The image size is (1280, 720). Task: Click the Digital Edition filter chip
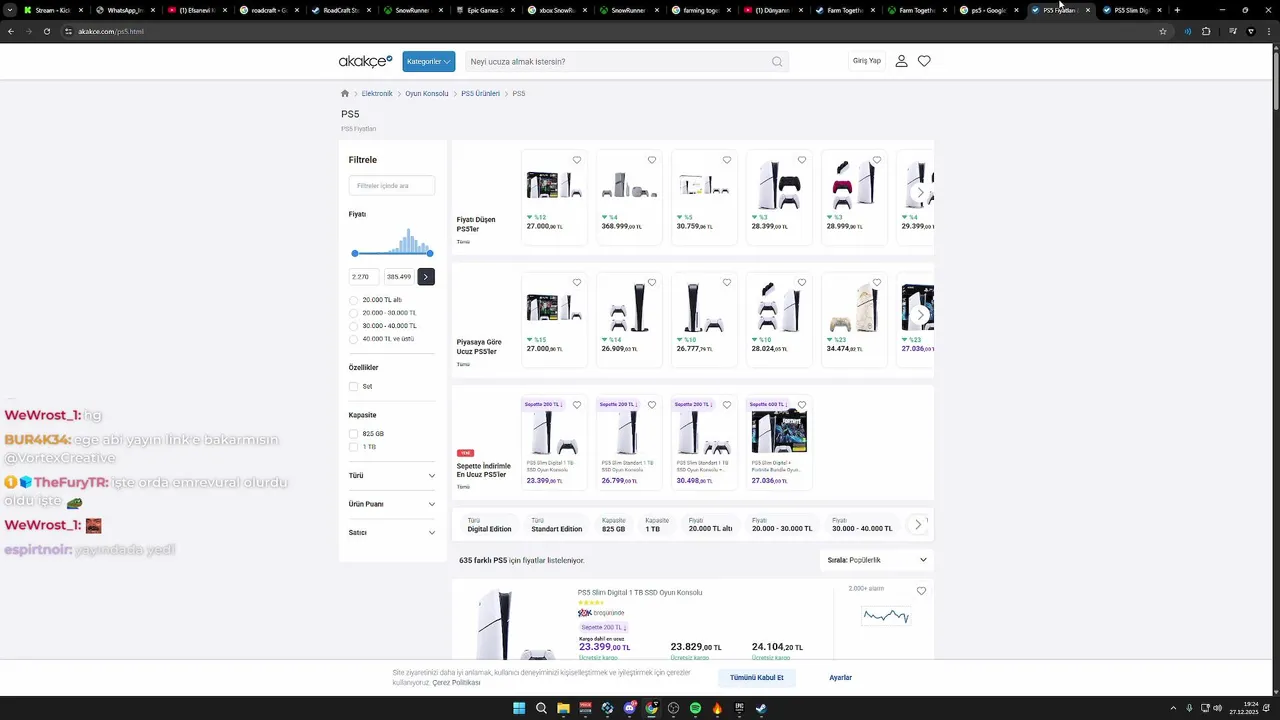(x=489, y=525)
